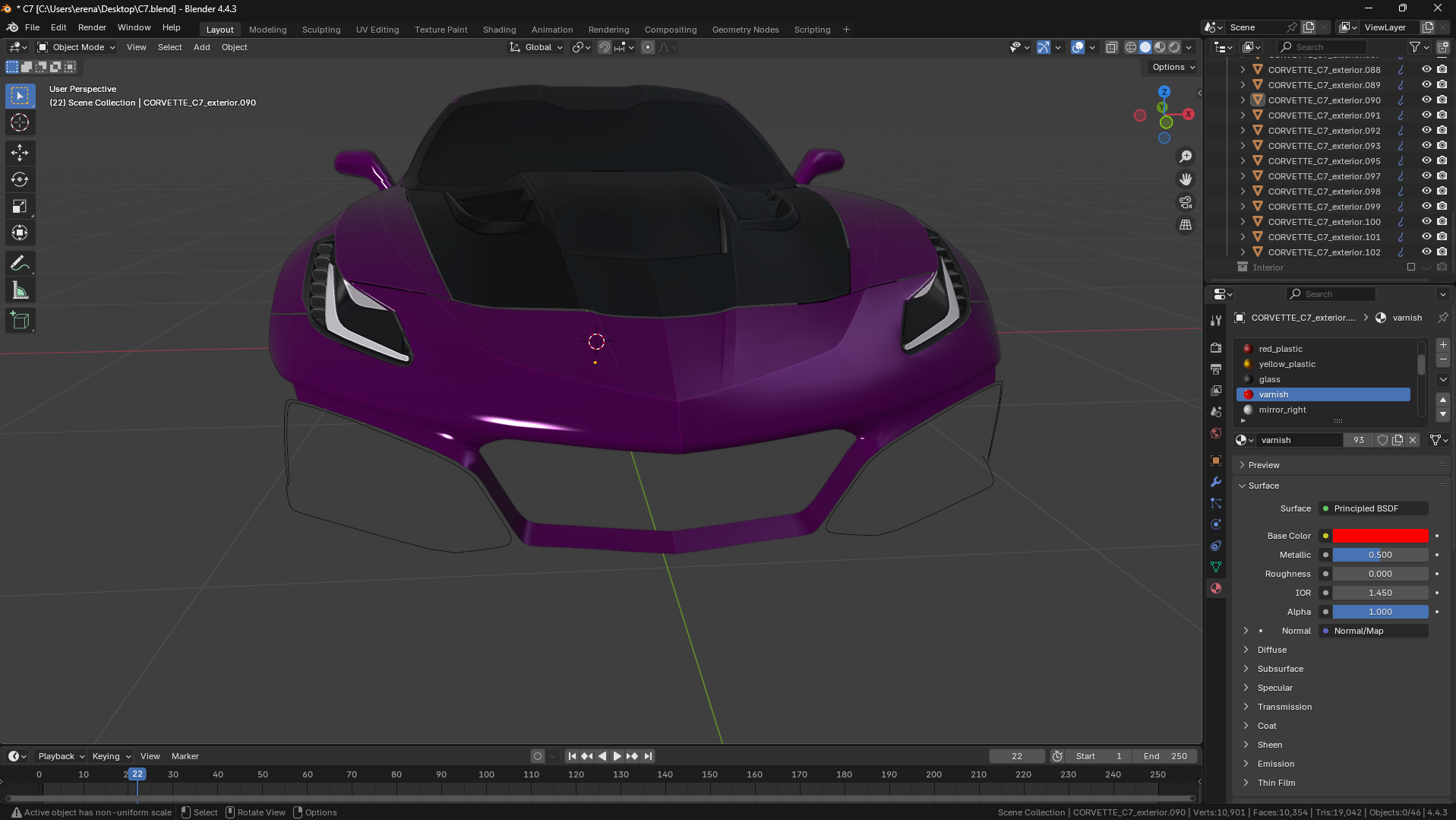Switch to the Shading workspace tab
Screen dimensions: 1456x820
coord(499,30)
